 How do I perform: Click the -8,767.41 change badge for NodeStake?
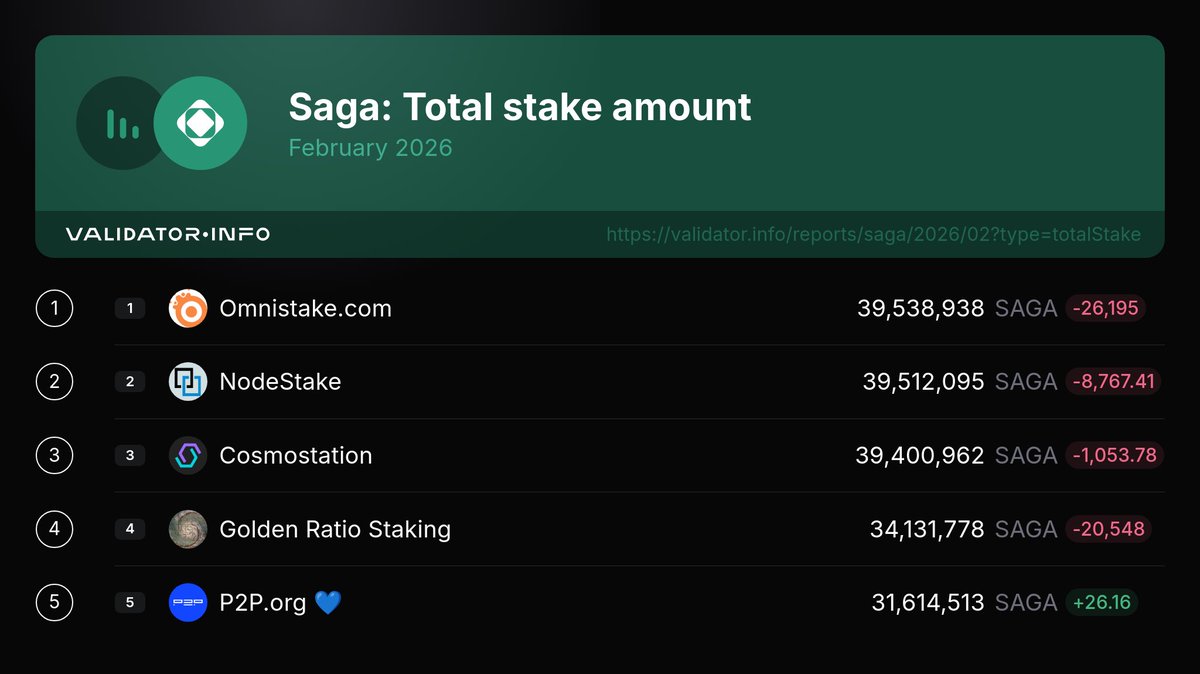pos(1113,382)
